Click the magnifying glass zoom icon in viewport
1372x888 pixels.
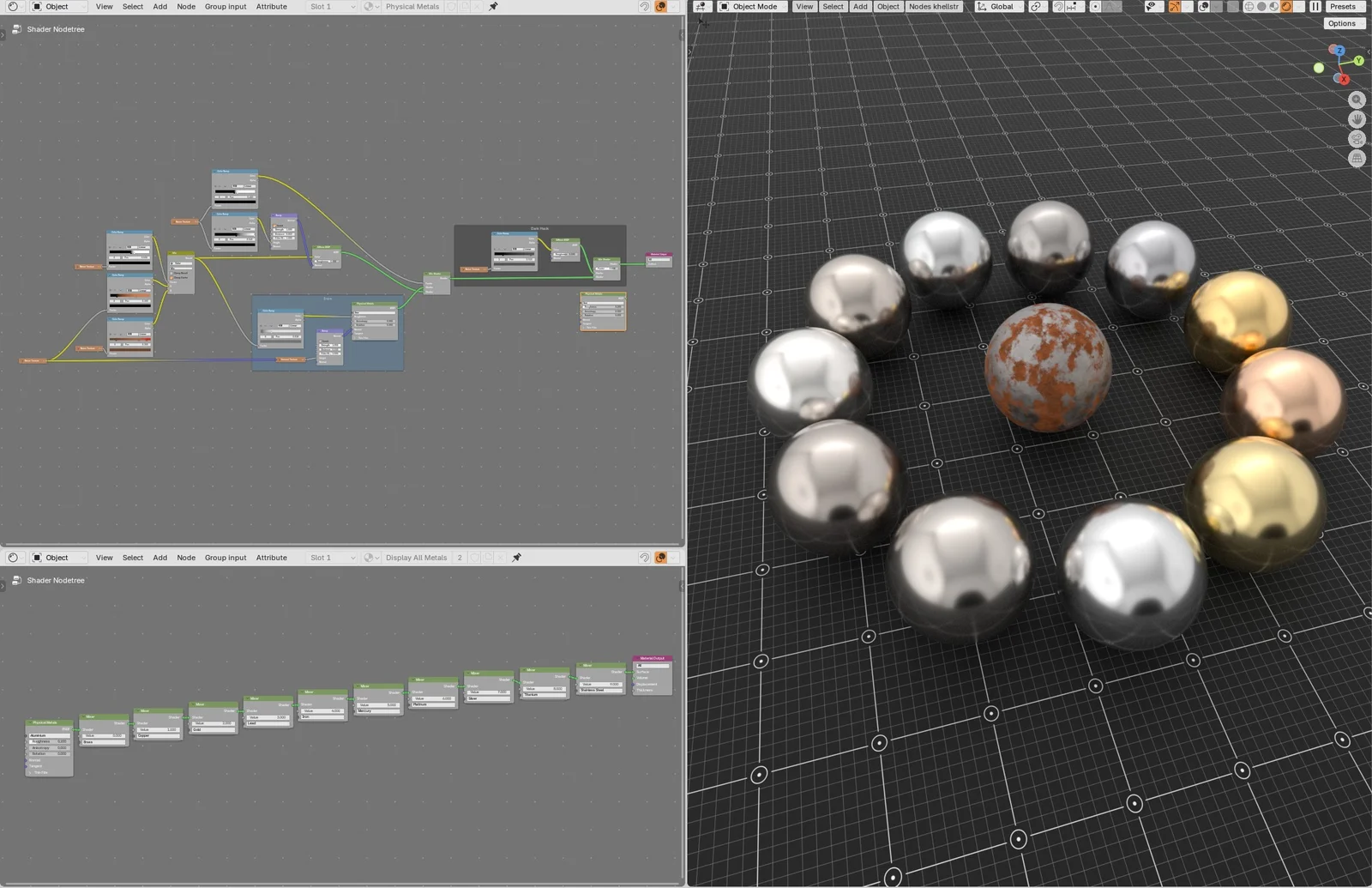tap(1357, 100)
